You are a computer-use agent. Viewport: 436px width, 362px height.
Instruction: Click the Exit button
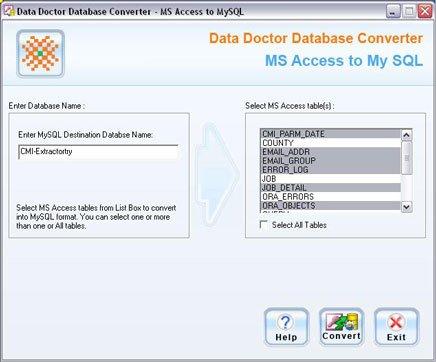(396, 327)
